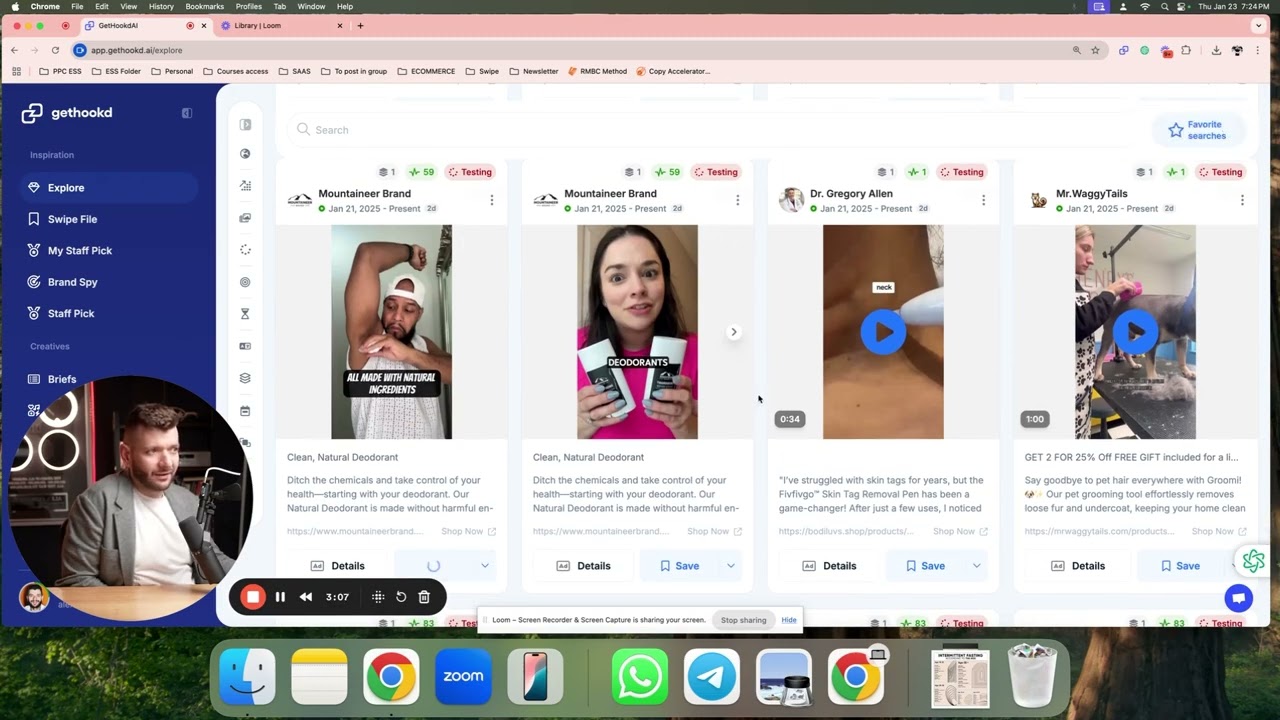
Task: Toggle the top panel icon in filter rail
Action: pyautogui.click(x=245, y=125)
